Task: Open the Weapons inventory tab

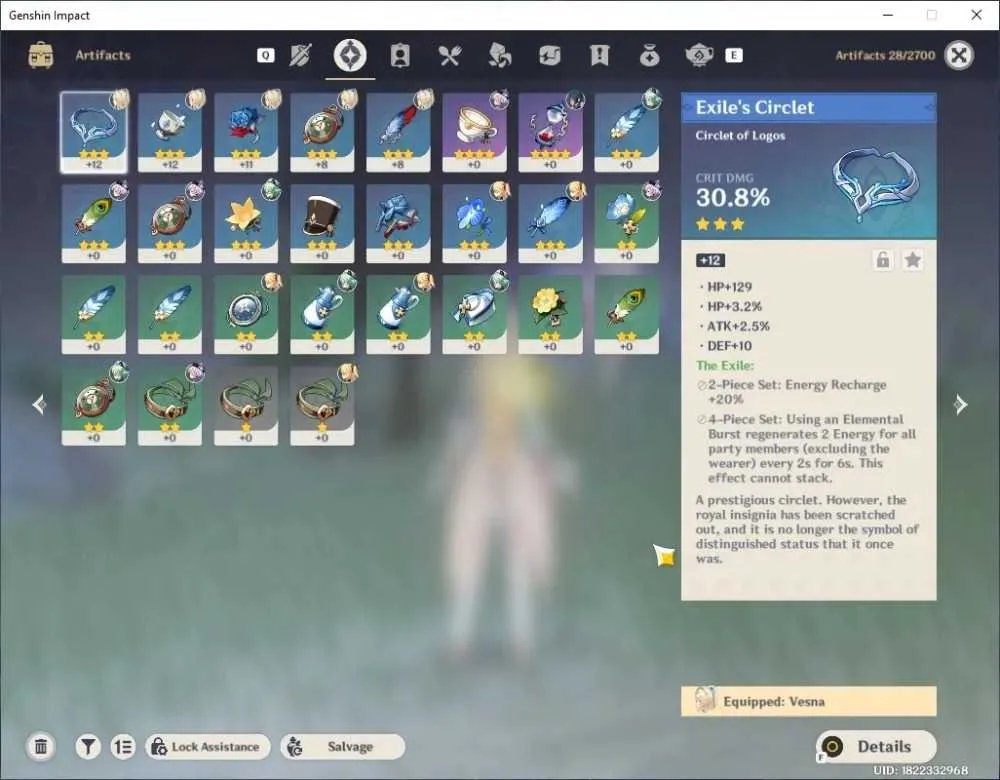Action: tap(300, 55)
